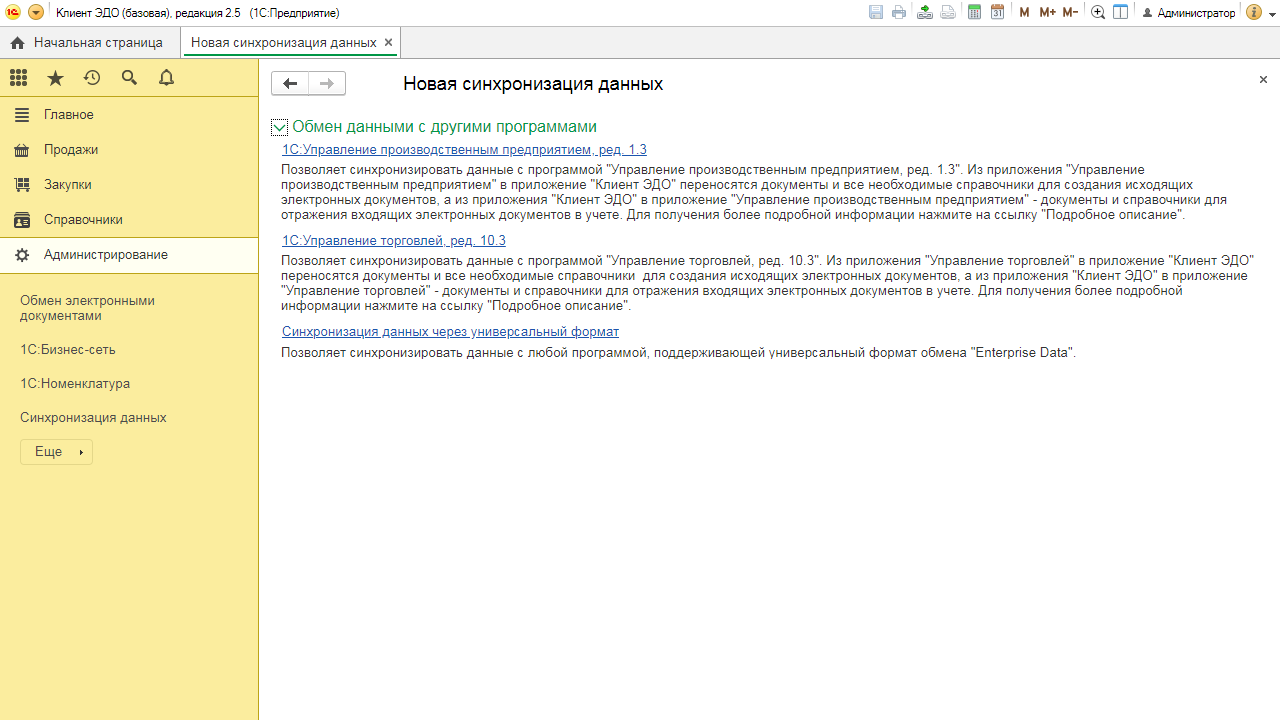Expand the 'Еще' submenu button
The height and width of the screenshot is (720, 1280).
point(56,452)
